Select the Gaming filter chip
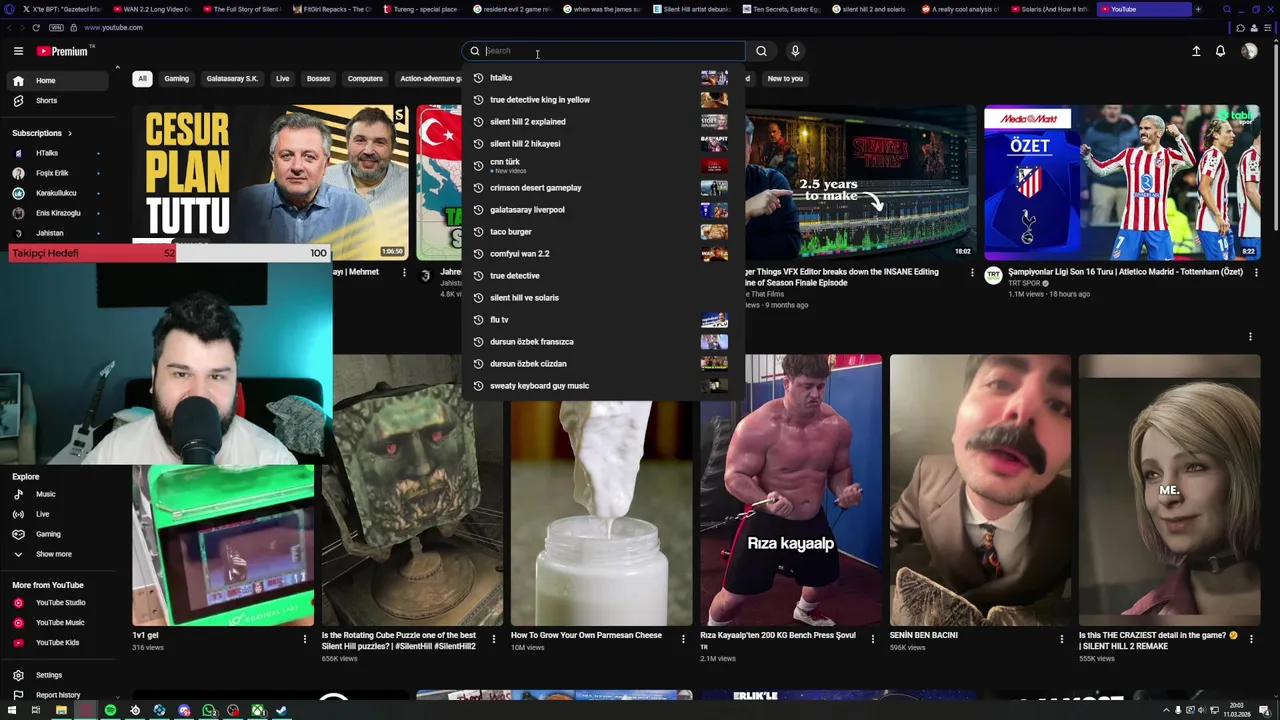The image size is (1280, 720). pyautogui.click(x=176, y=79)
